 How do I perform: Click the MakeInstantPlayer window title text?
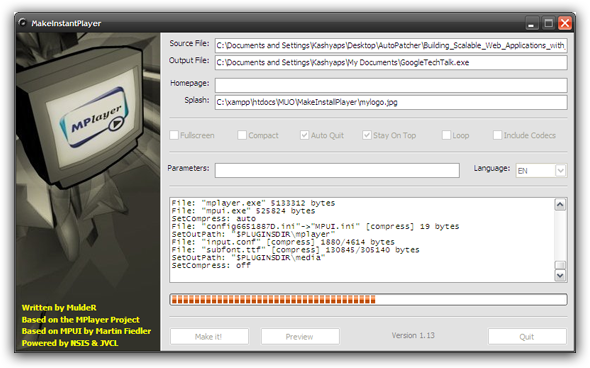tap(66, 23)
